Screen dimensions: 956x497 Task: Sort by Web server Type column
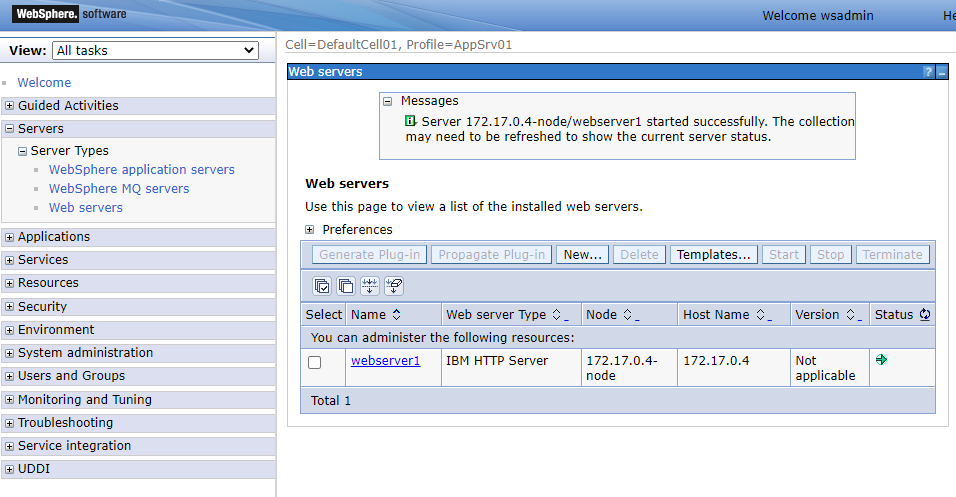(x=557, y=315)
